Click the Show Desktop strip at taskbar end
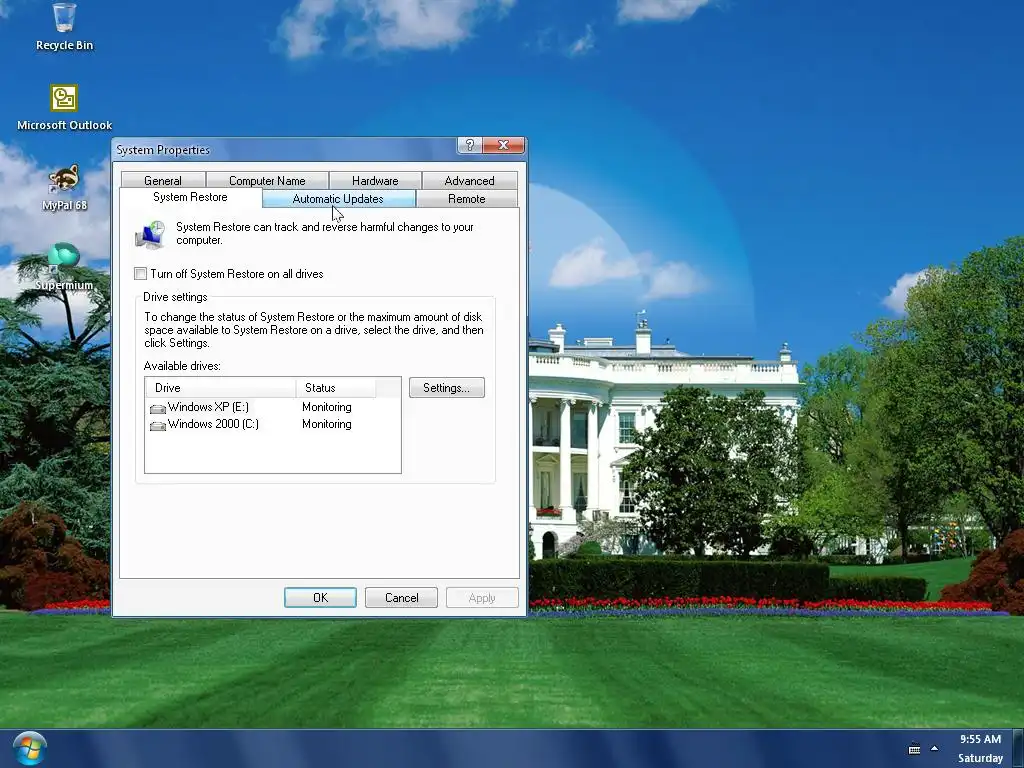Screen dimensions: 1024x768 pos(1018,748)
